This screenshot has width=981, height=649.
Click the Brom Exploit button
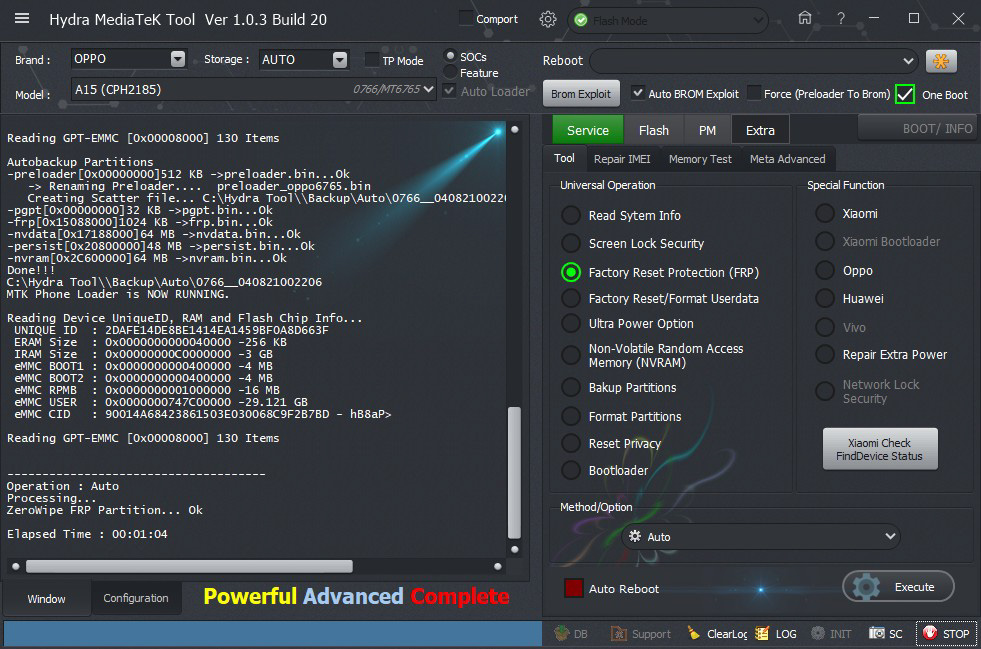tap(581, 94)
